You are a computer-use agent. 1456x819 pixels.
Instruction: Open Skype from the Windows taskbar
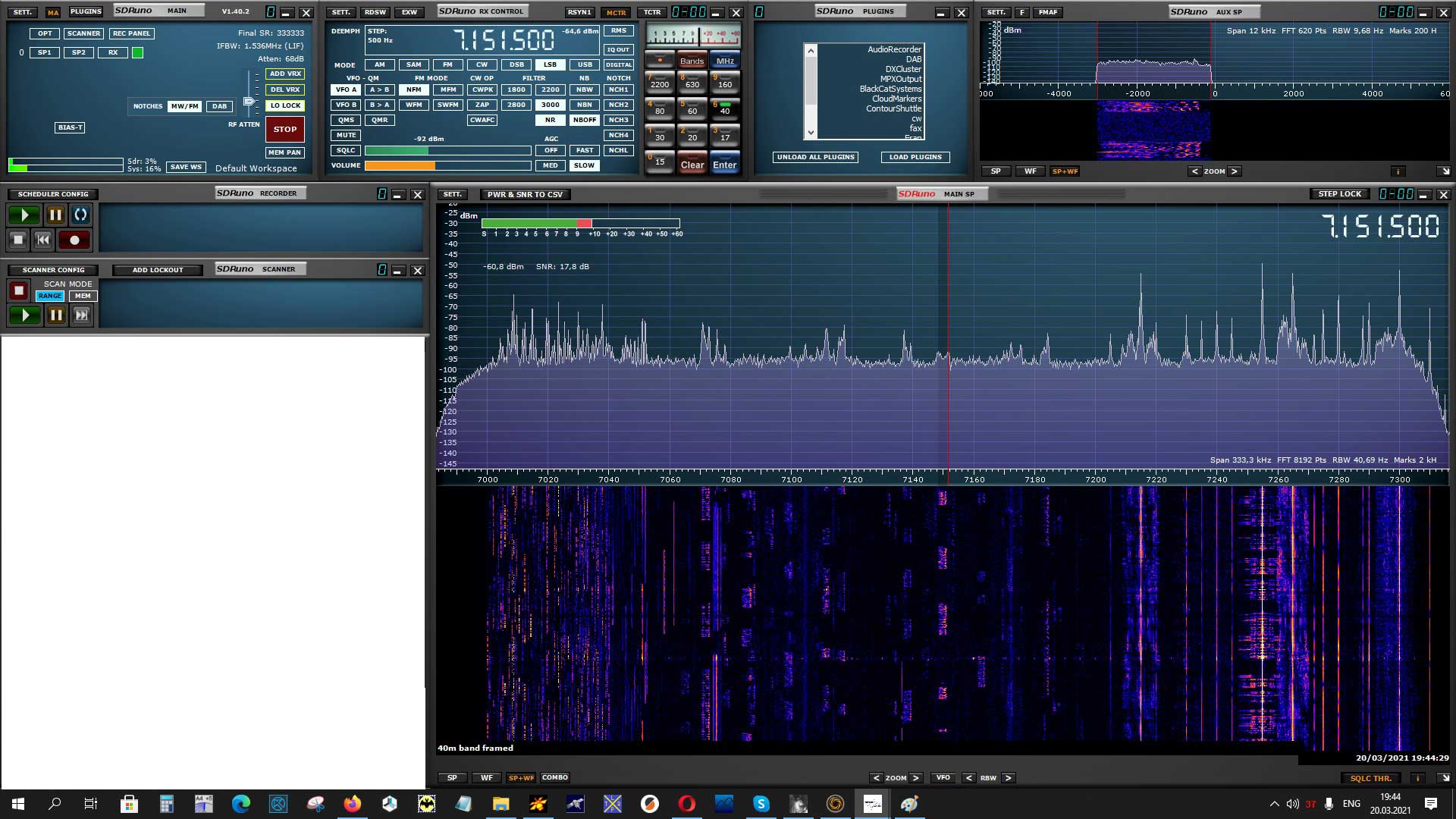coord(761,804)
